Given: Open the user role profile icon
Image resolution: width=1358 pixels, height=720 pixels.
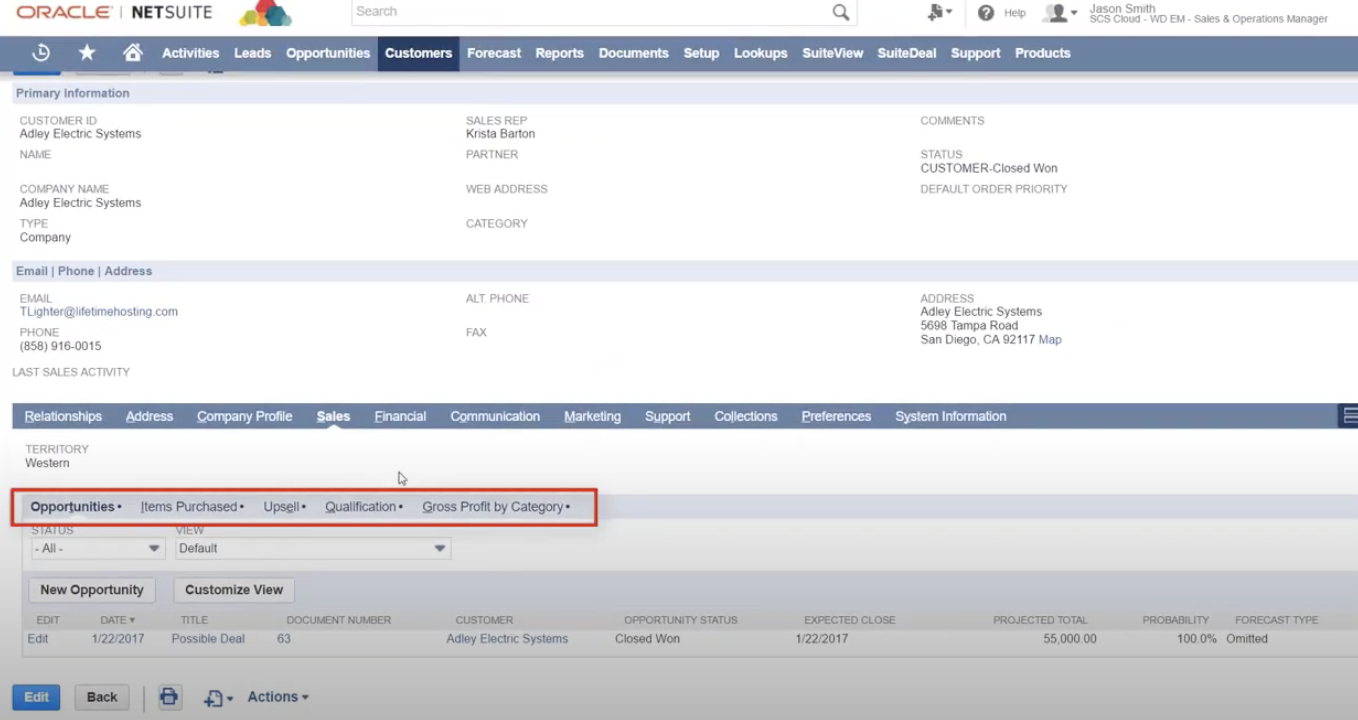Looking at the screenshot, I should tap(1056, 13).
